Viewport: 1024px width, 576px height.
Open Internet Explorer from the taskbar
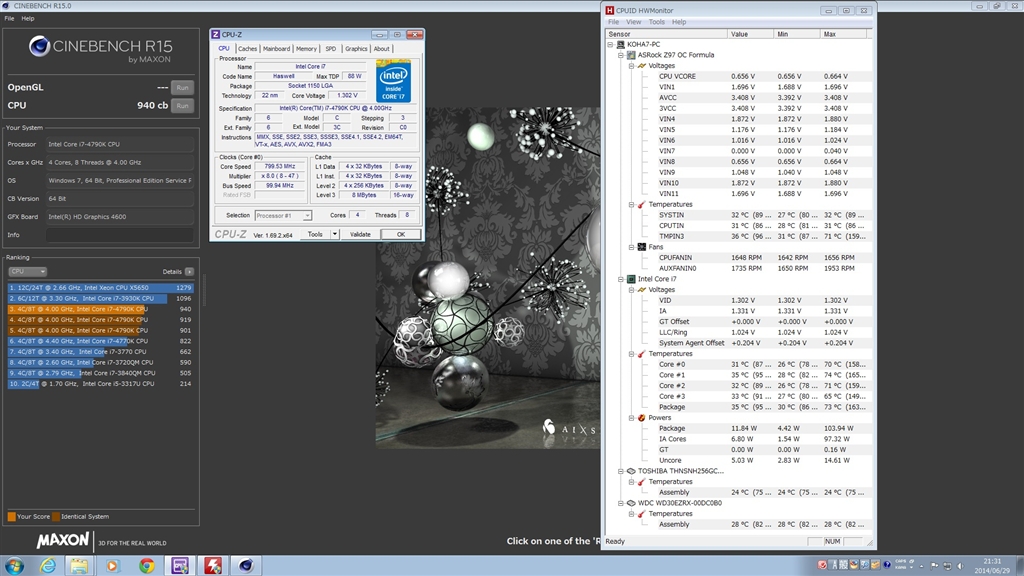[47, 565]
